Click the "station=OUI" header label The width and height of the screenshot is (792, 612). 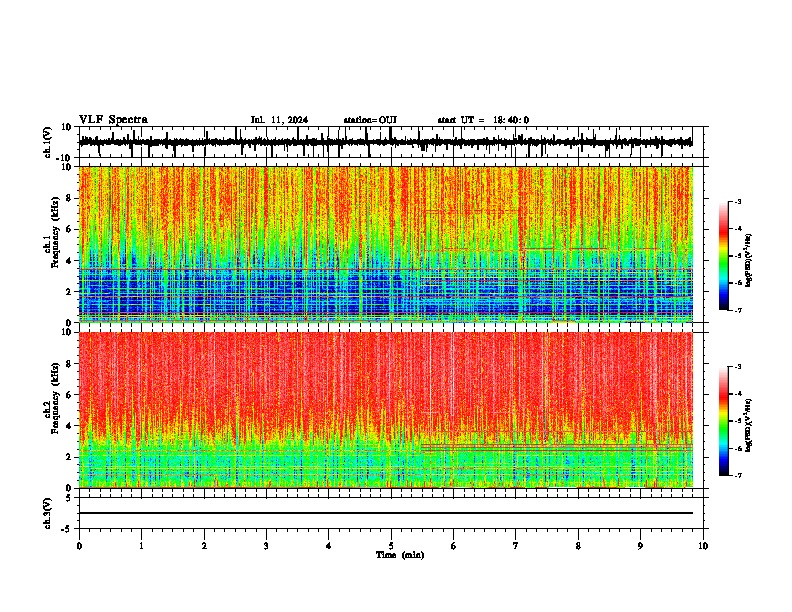tap(370, 120)
